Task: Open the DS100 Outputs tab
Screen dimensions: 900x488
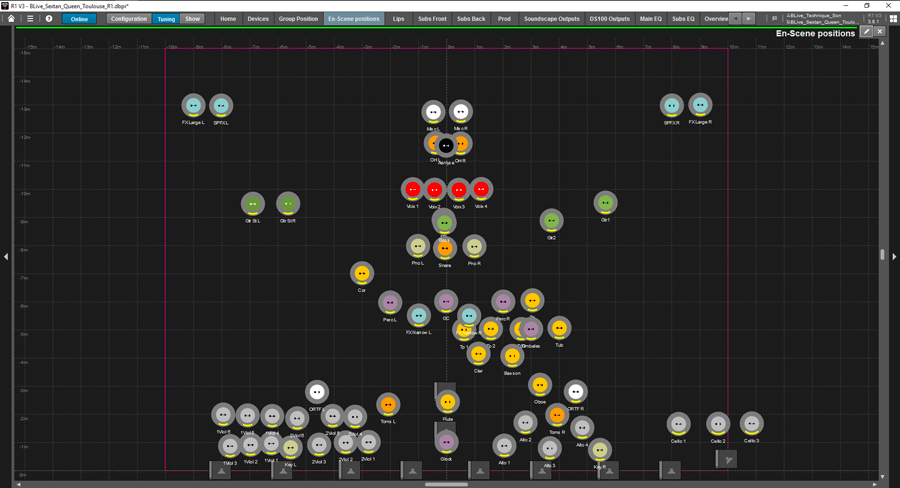Action: [610, 19]
